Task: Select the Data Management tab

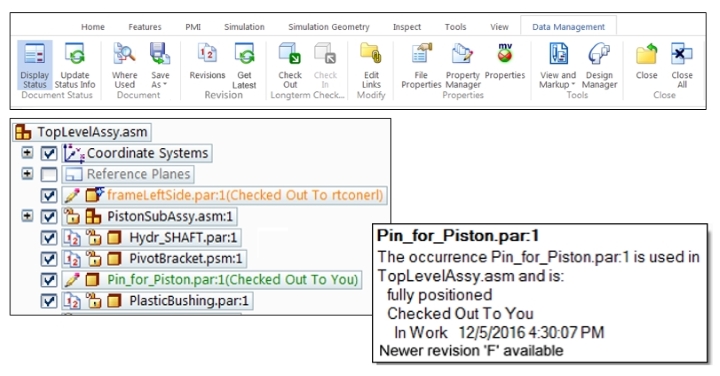Action: click(x=568, y=27)
